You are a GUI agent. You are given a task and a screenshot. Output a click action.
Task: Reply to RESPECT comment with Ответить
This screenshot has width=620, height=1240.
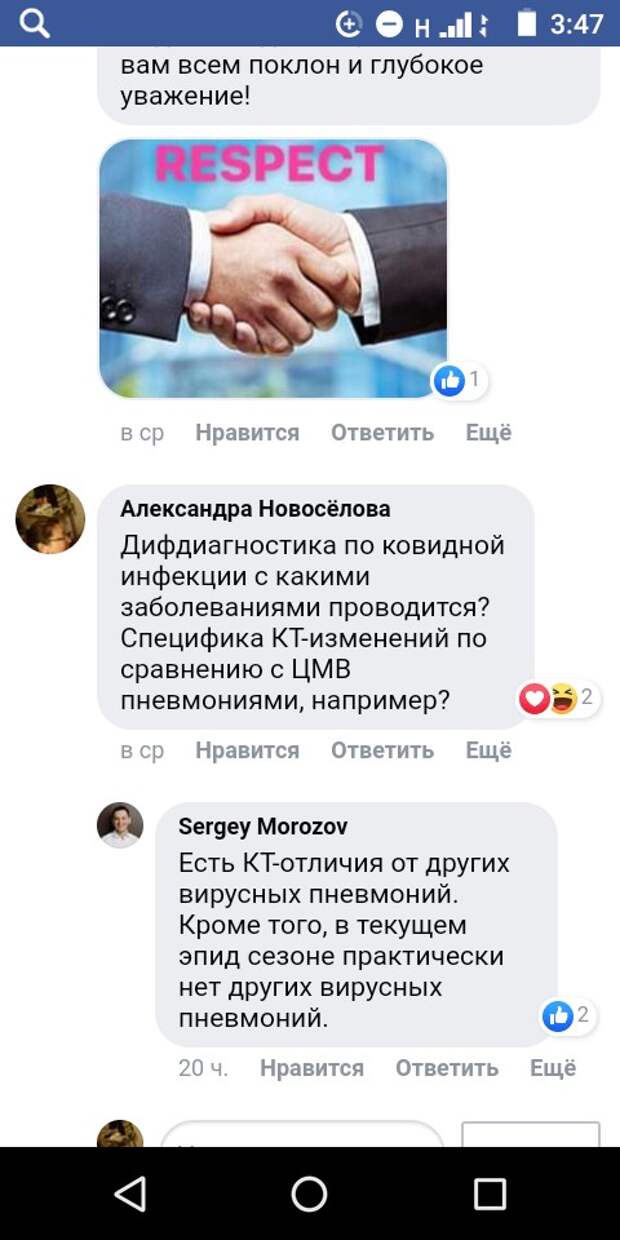(382, 433)
